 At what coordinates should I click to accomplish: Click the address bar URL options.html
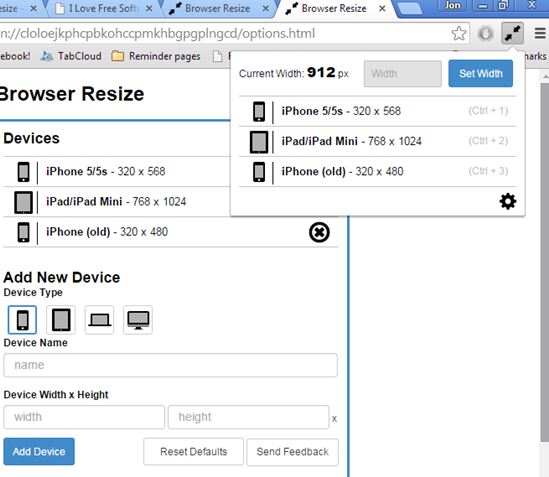click(158, 34)
